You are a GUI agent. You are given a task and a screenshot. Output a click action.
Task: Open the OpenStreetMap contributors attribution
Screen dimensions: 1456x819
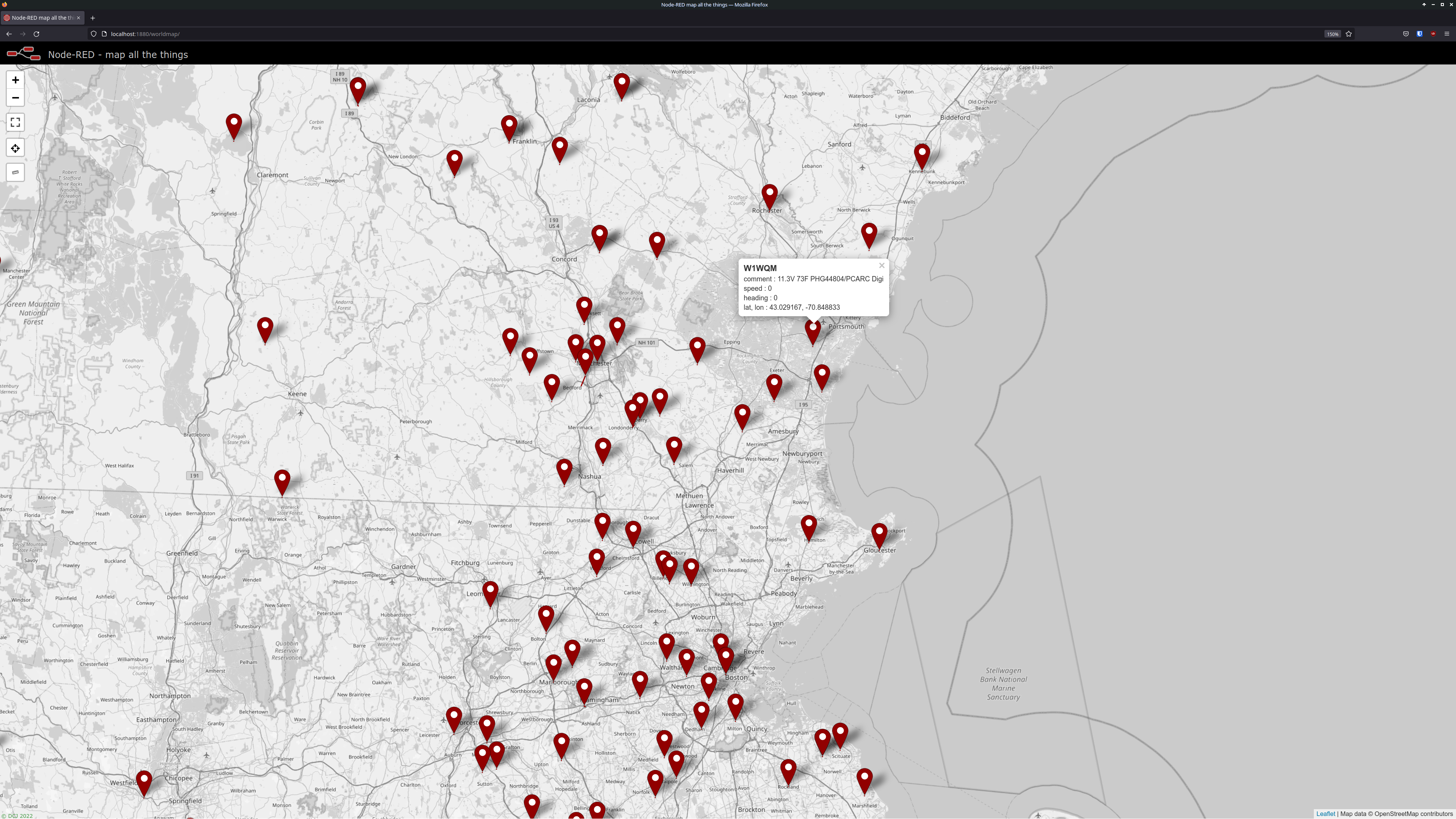(1413, 814)
